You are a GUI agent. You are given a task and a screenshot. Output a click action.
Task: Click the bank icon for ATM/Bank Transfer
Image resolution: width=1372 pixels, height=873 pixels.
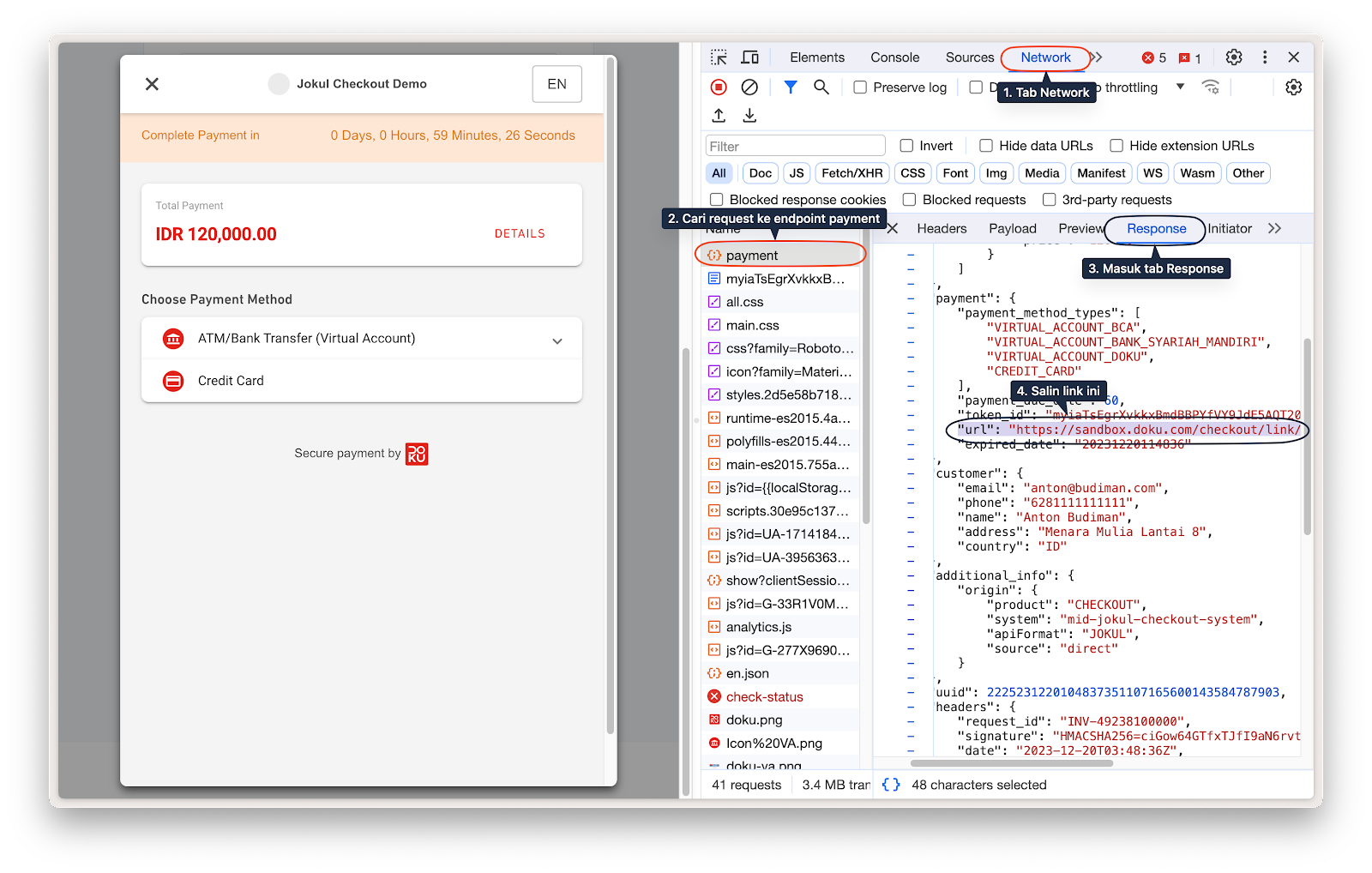click(173, 339)
